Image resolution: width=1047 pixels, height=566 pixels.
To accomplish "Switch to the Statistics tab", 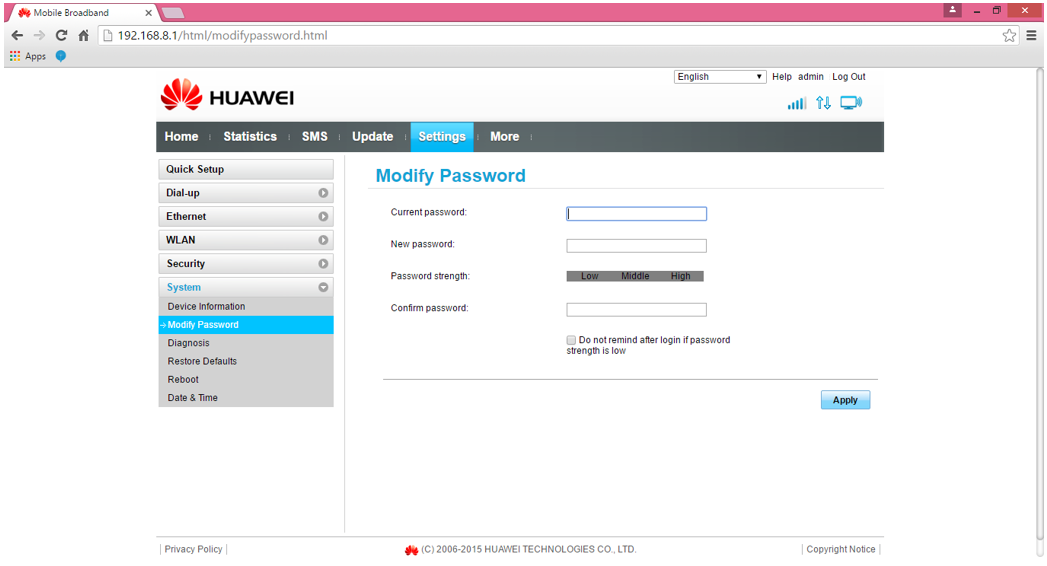I will [x=250, y=137].
